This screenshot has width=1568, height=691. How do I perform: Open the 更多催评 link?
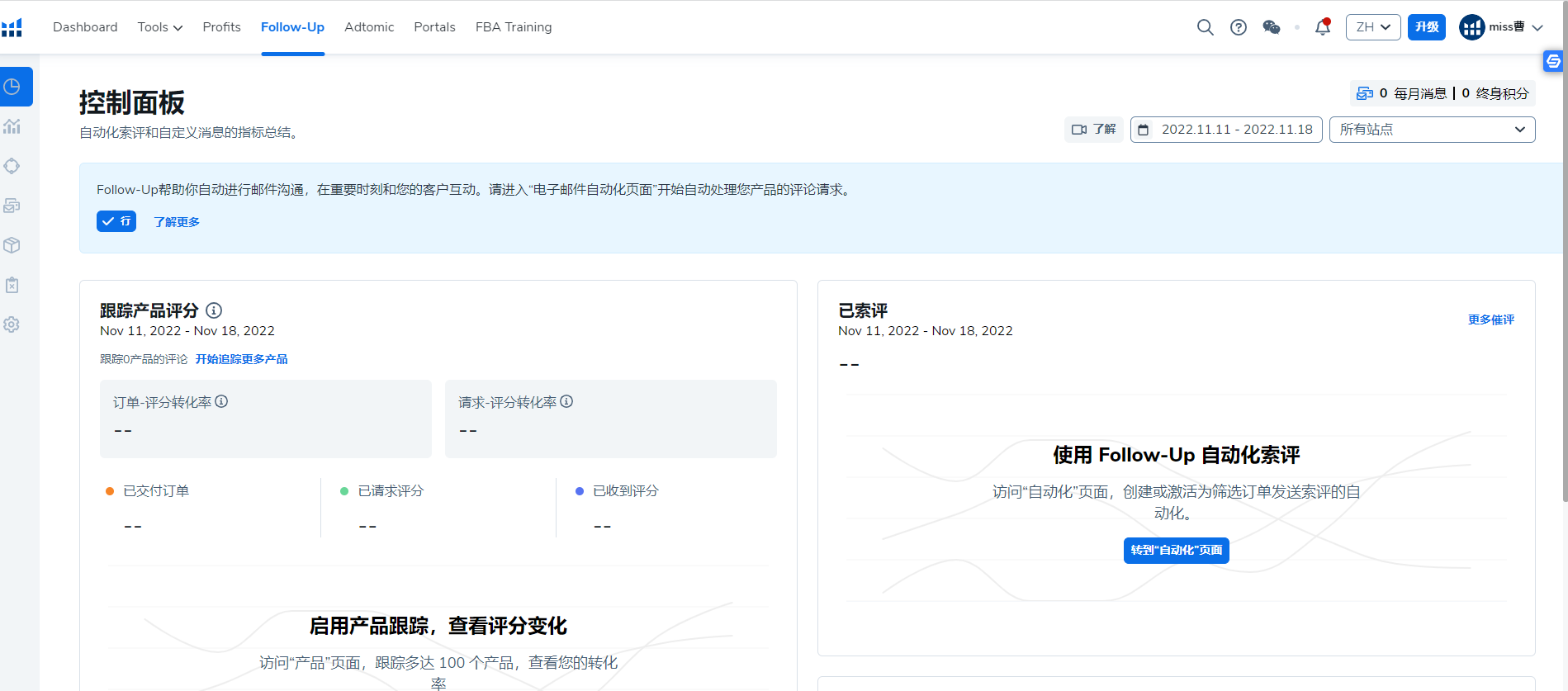point(1491,319)
